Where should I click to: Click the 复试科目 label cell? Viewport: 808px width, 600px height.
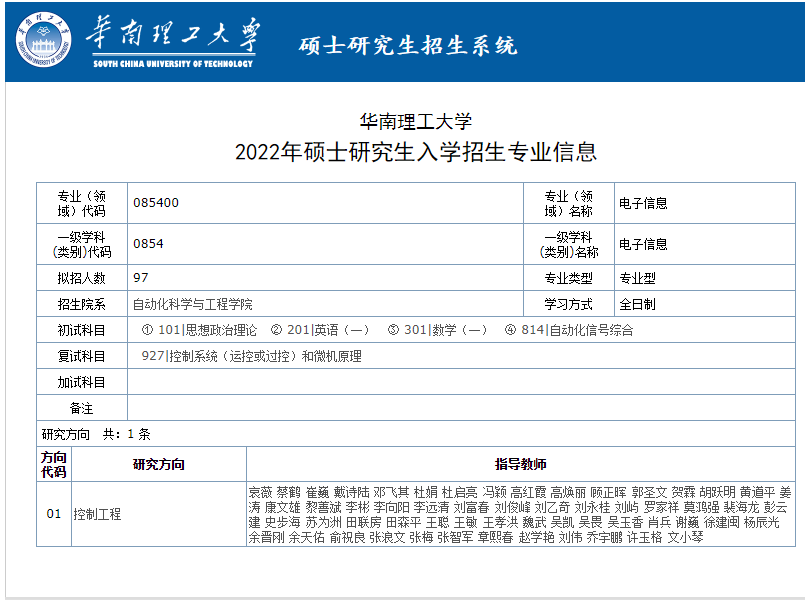[x=82, y=356]
